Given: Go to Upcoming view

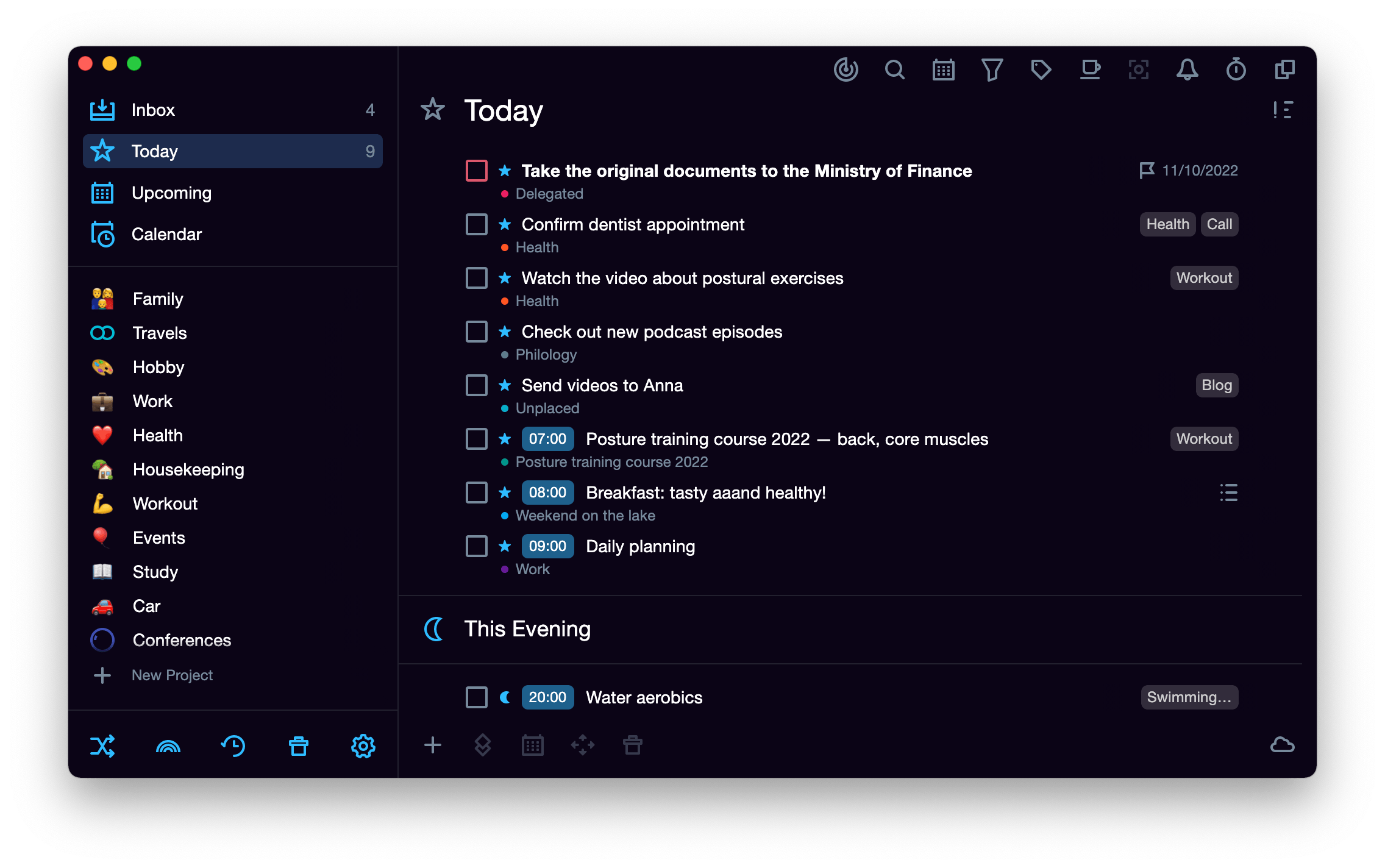Looking at the screenshot, I should (233, 193).
